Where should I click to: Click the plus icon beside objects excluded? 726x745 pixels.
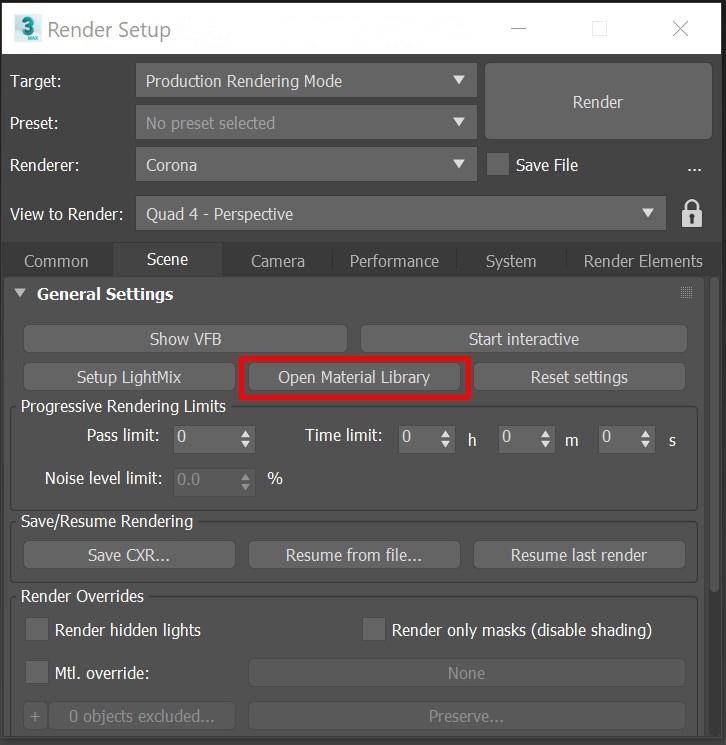(35, 716)
